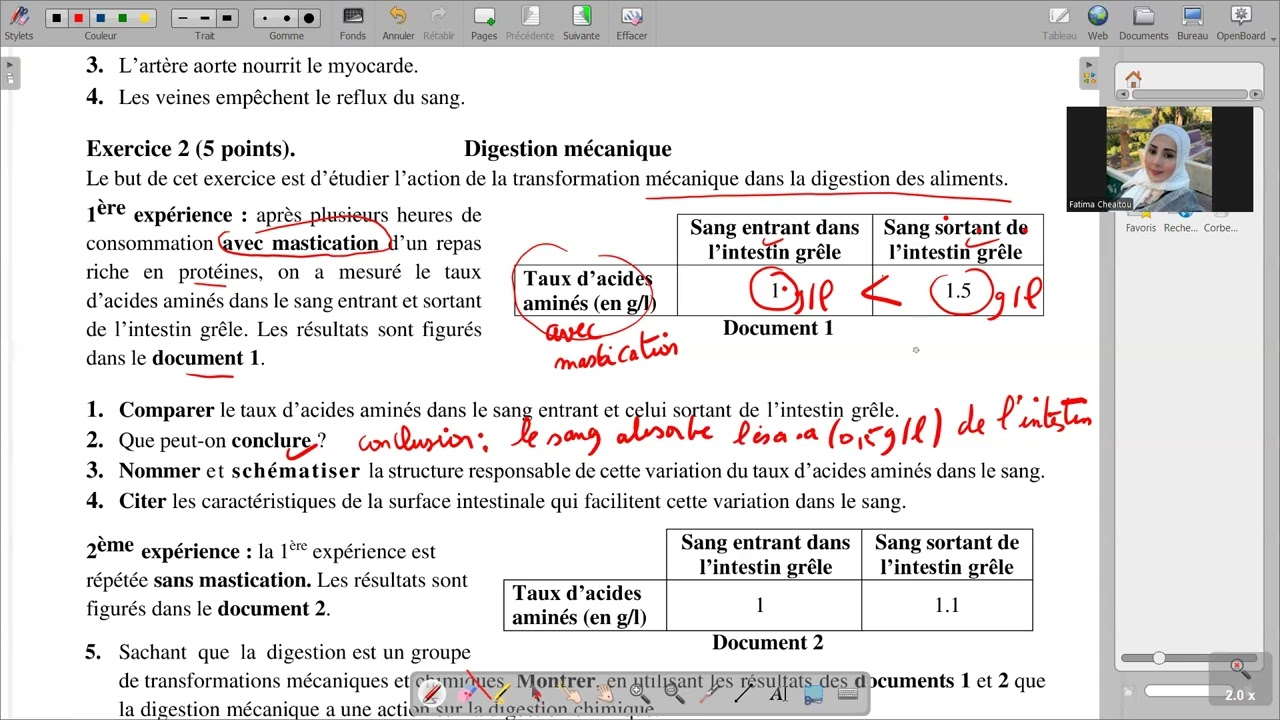This screenshot has height=720, width=1280.
Task: Choose the medium Gomme eraser size
Action: pos(287,18)
